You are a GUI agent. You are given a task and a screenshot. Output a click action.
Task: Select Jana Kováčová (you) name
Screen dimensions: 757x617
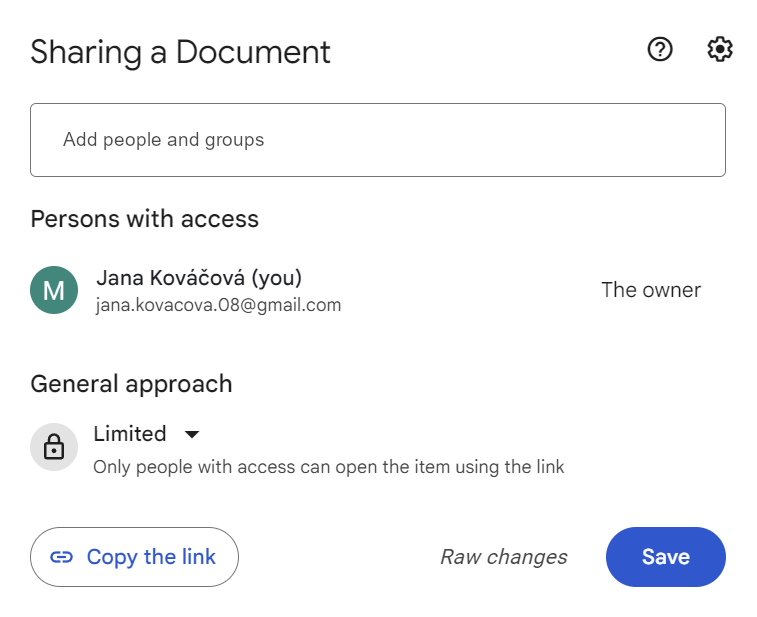pyautogui.click(x=199, y=278)
